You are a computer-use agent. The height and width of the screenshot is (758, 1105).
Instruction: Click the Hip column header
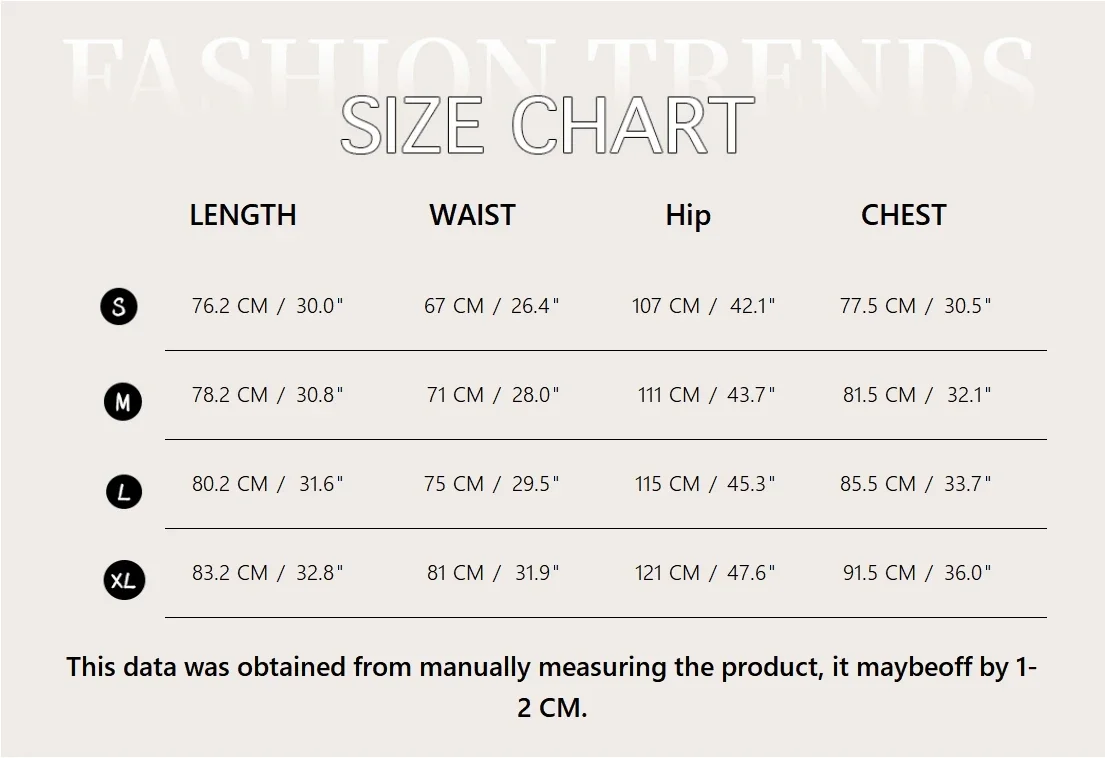[688, 215]
